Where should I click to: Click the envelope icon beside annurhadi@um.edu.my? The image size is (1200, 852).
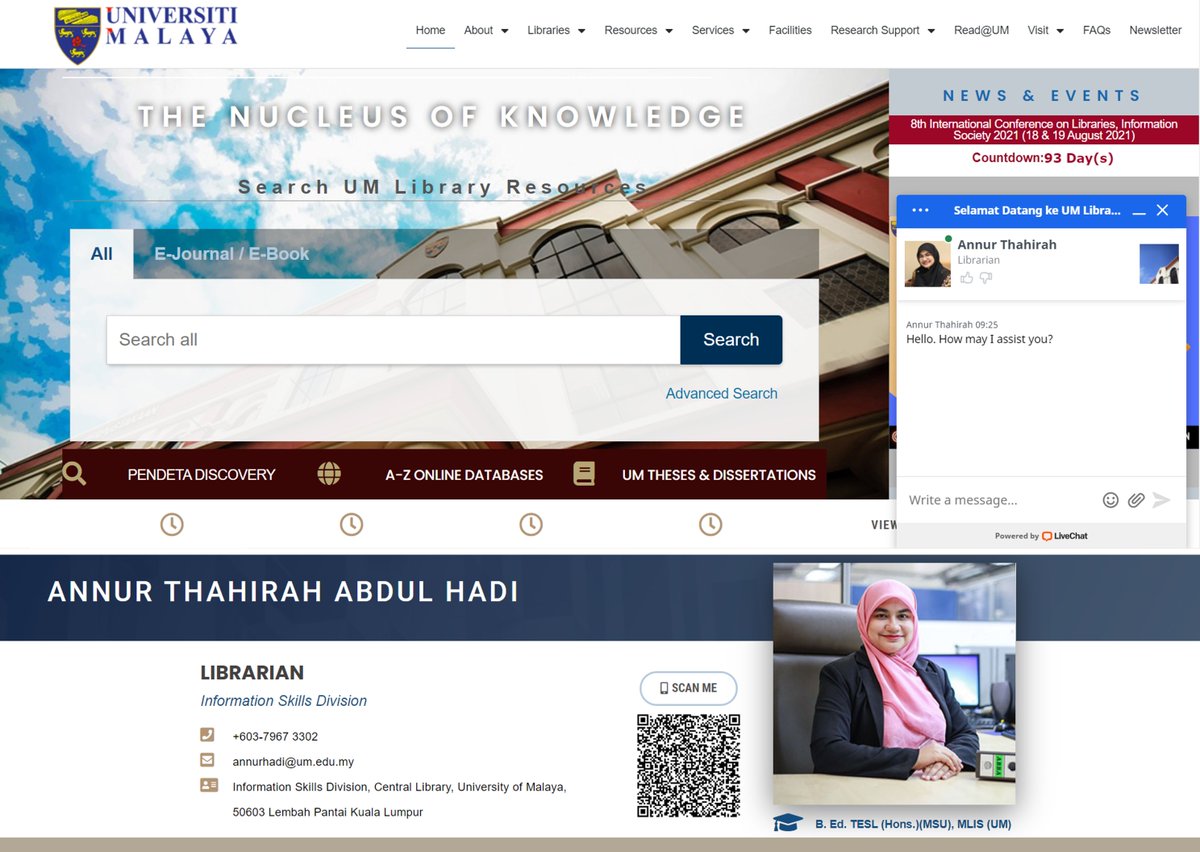[208, 760]
